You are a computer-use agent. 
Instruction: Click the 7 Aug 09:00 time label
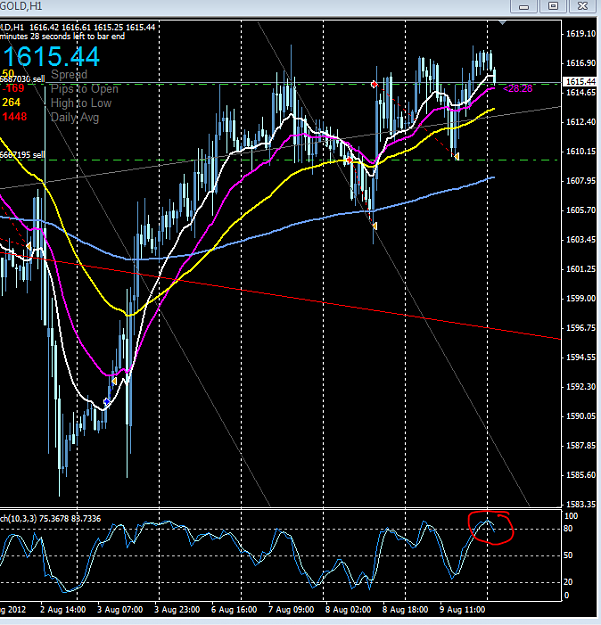click(291, 610)
